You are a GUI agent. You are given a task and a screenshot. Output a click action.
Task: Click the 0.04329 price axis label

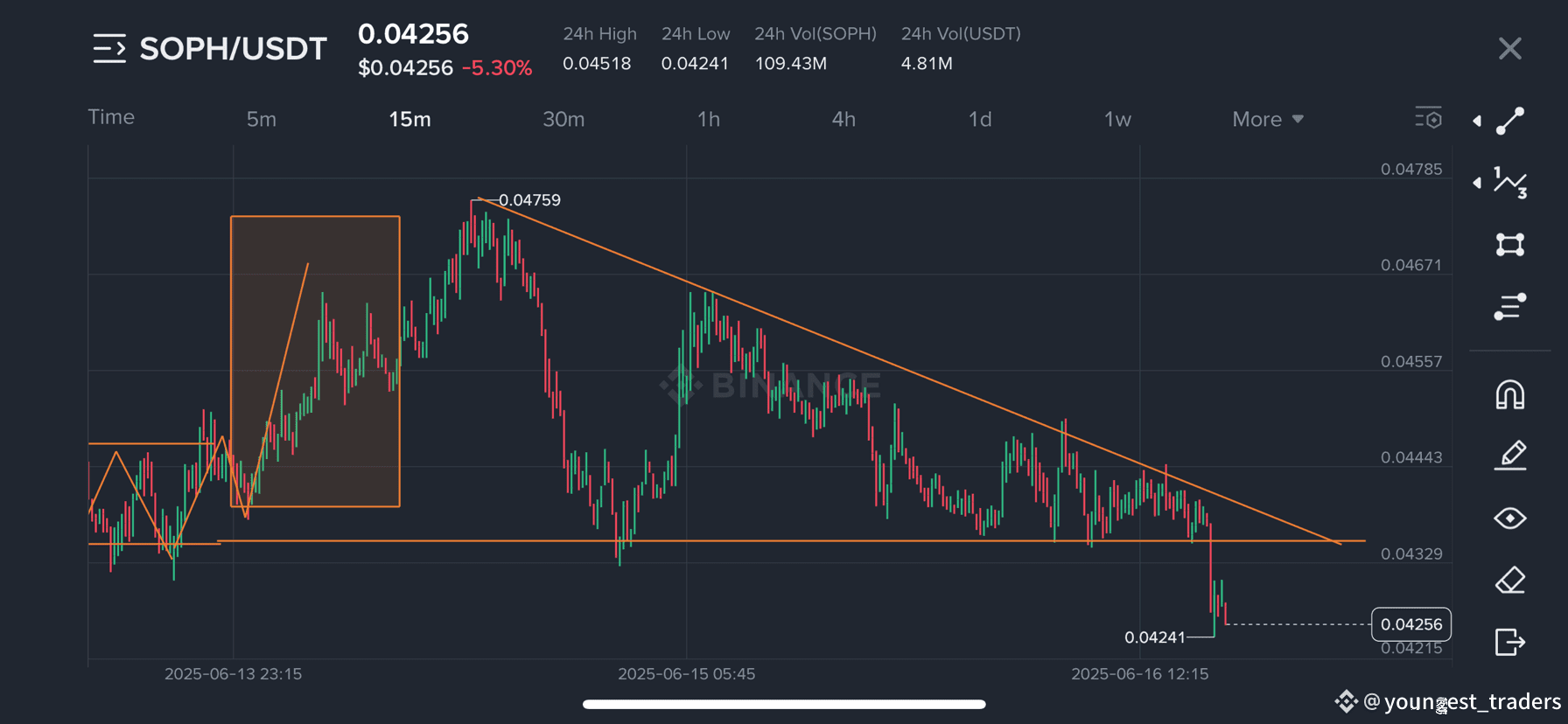click(x=1411, y=554)
